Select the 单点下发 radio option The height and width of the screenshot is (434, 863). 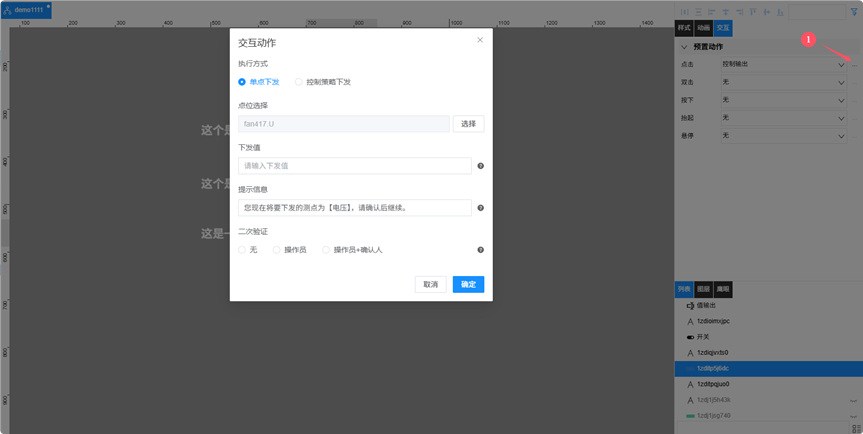coord(242,82)
